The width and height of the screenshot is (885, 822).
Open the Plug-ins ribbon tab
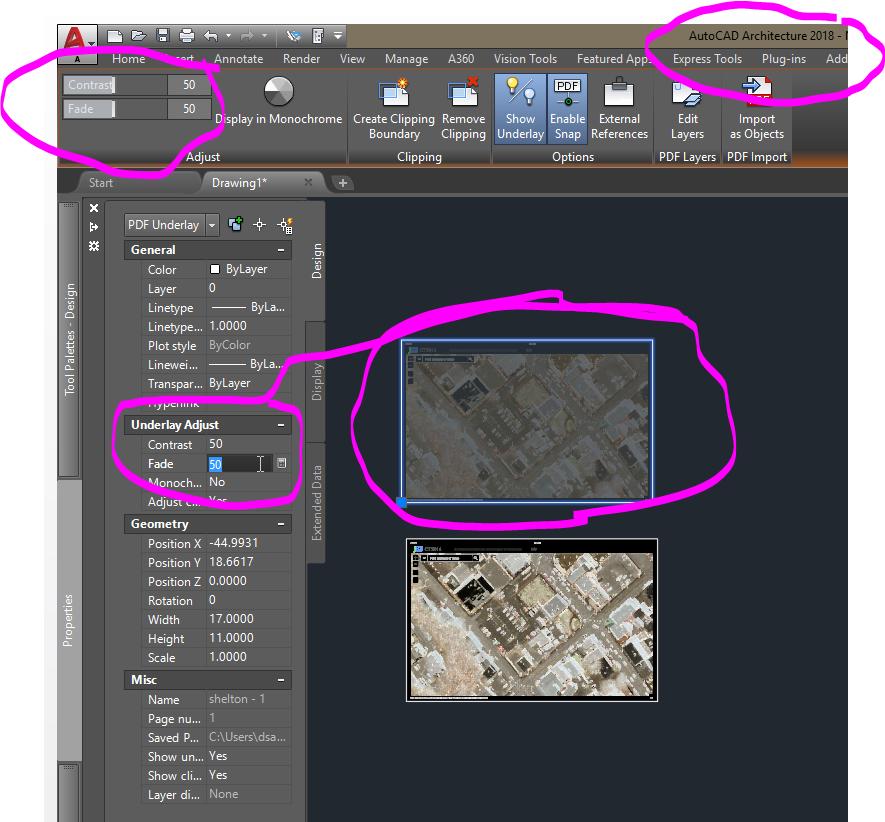tap(783, 59)
